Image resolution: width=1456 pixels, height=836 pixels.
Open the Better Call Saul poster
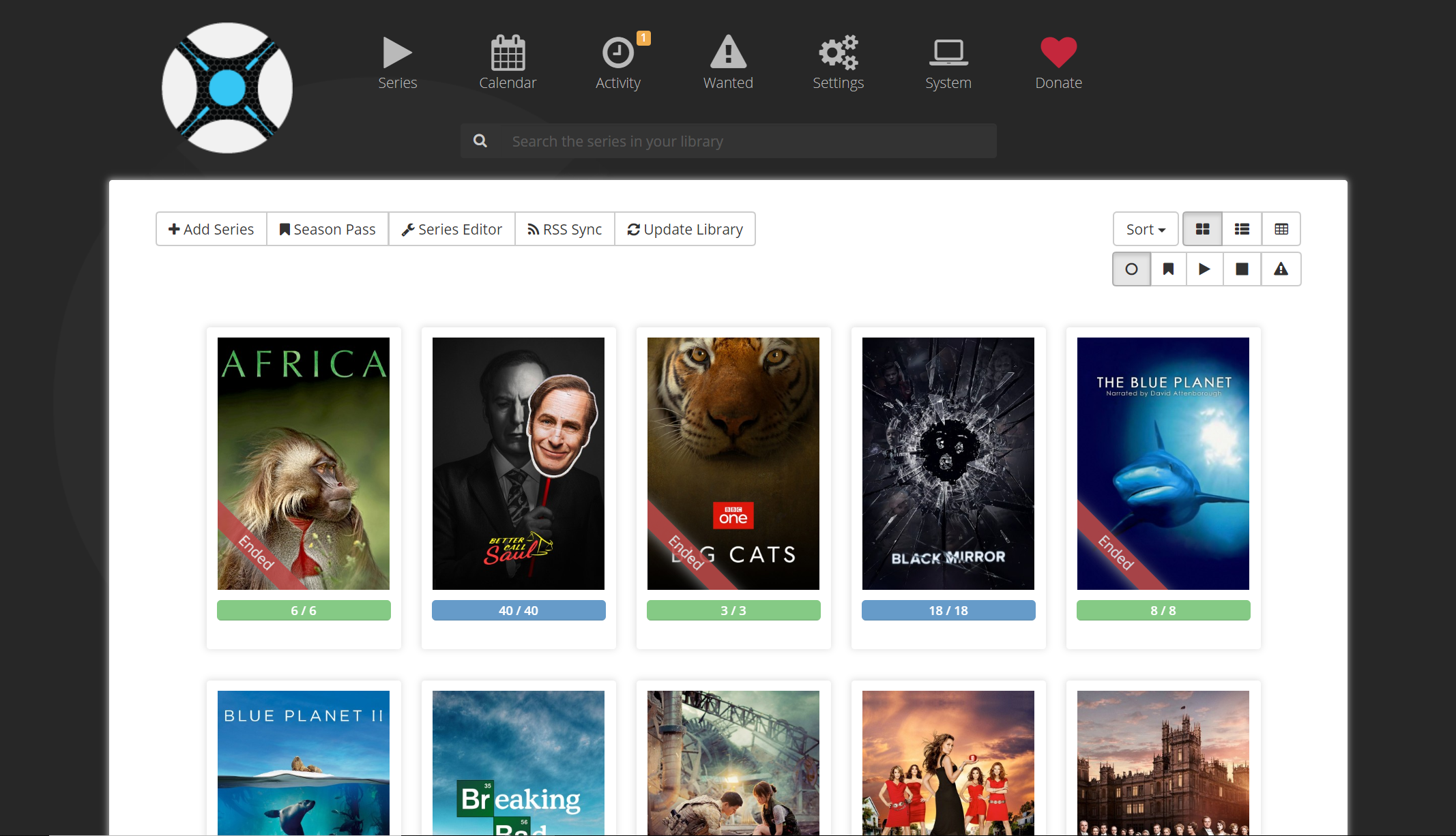pyautogui.click(x=519, y=464)
